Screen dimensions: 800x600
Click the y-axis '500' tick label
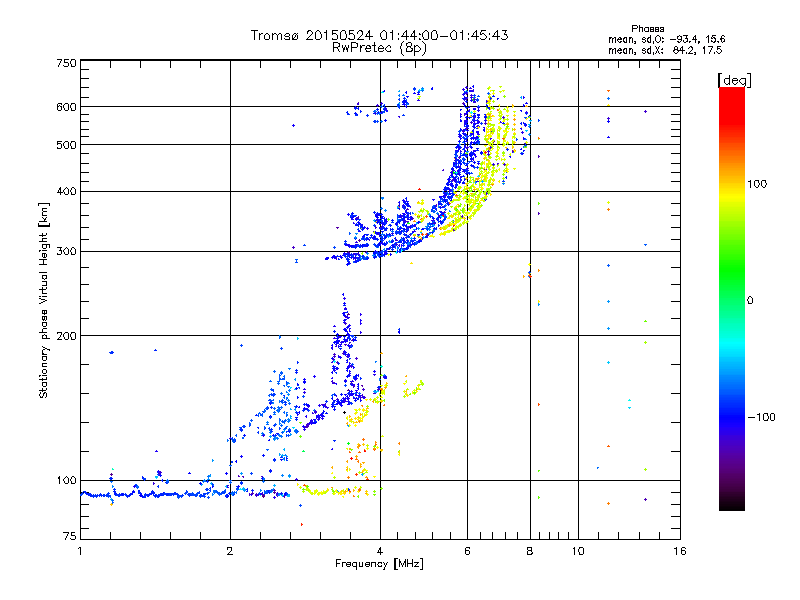(67, 145)
